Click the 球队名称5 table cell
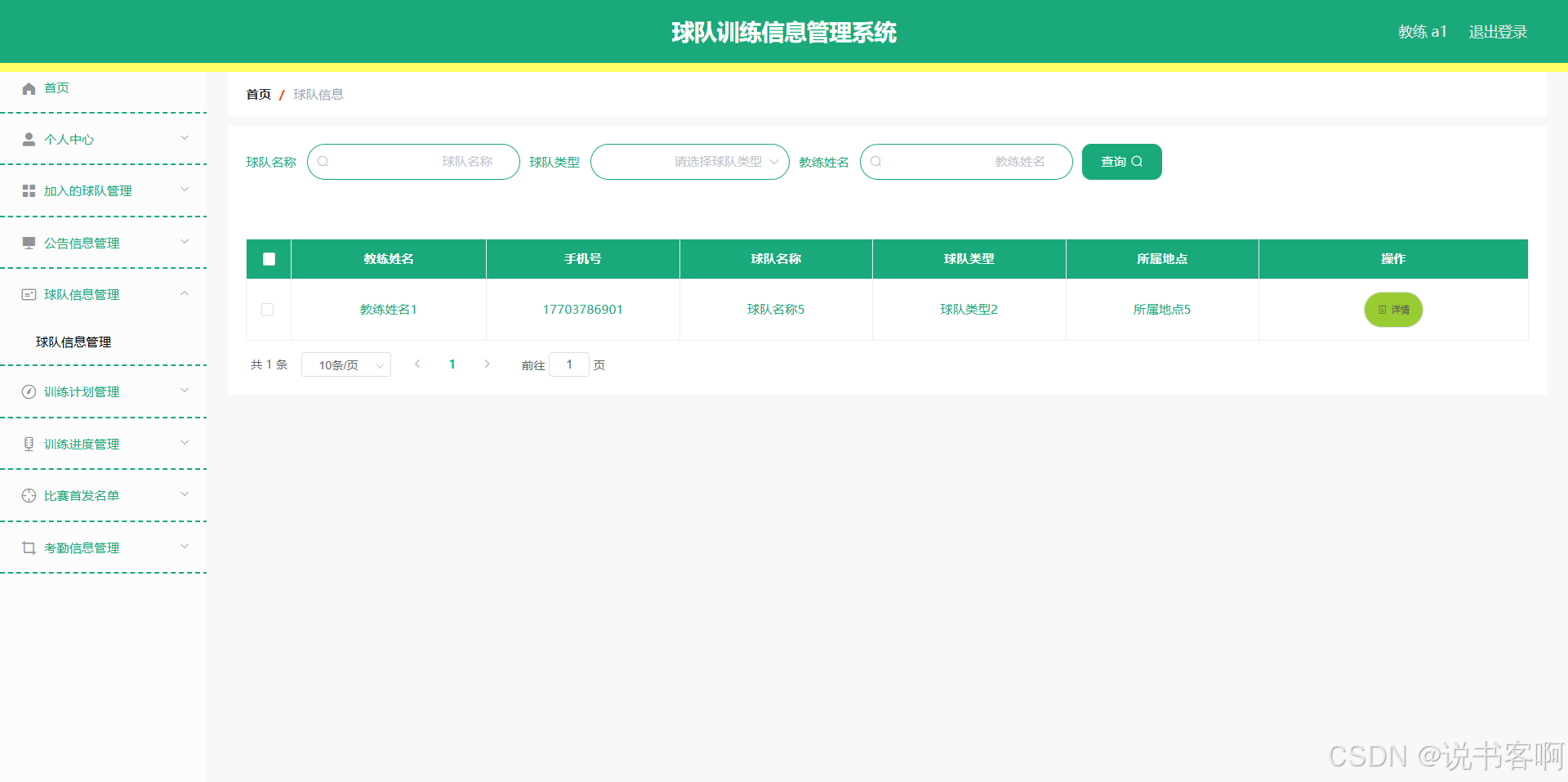Image resolution: width=1568 pixels, height=782 pixels. point(776,310)
